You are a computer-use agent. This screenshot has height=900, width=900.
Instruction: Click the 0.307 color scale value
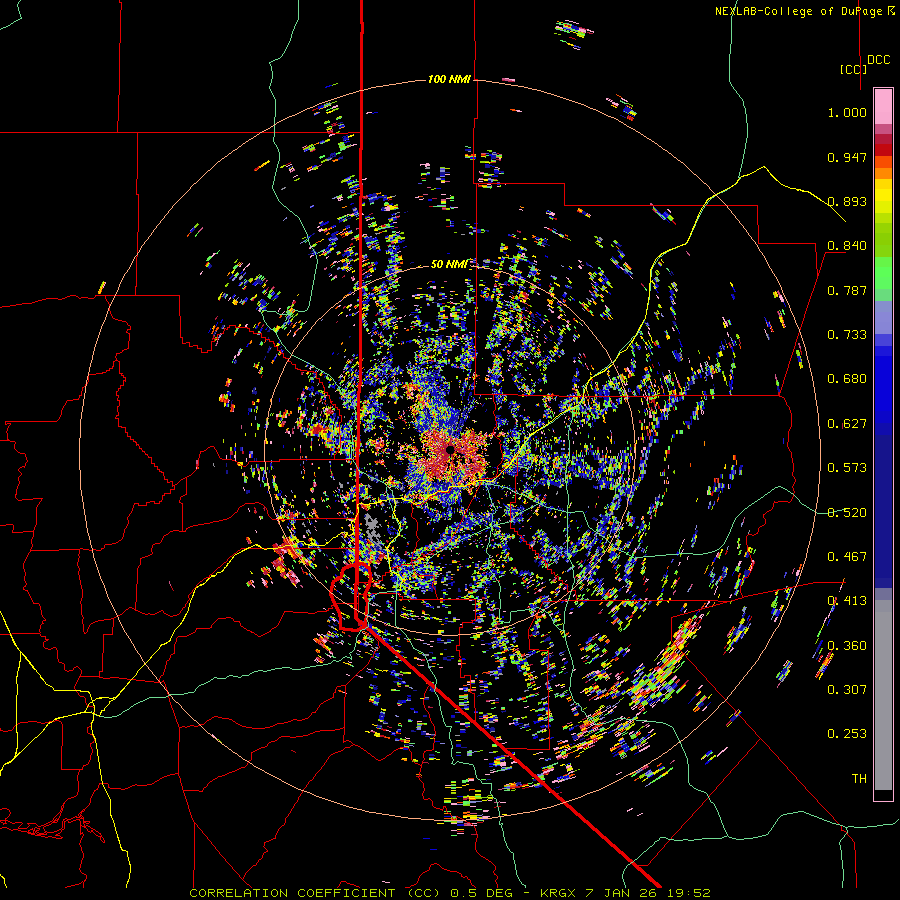coord(847,690)
